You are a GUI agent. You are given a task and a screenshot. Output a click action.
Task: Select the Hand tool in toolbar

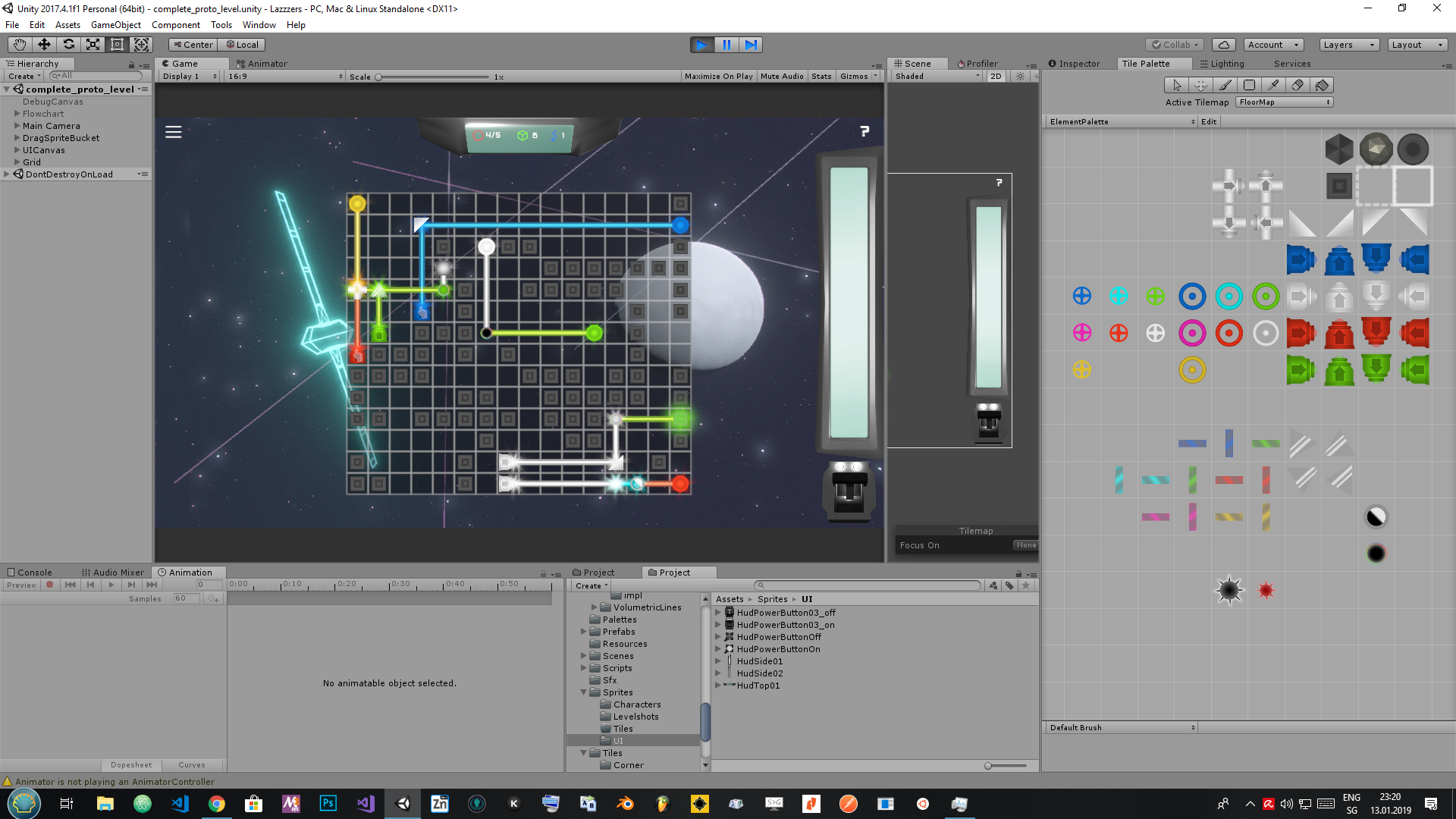pos(20,45)
